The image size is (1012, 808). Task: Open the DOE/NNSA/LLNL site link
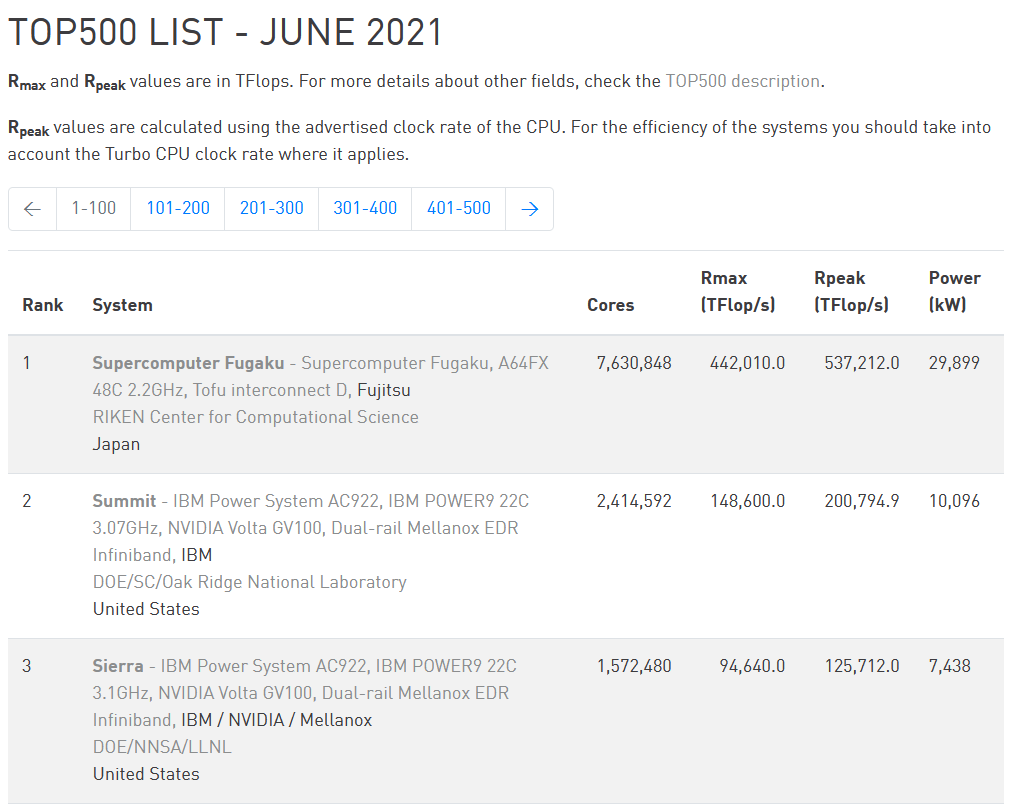pyautogui.click(x=162, y=747)
